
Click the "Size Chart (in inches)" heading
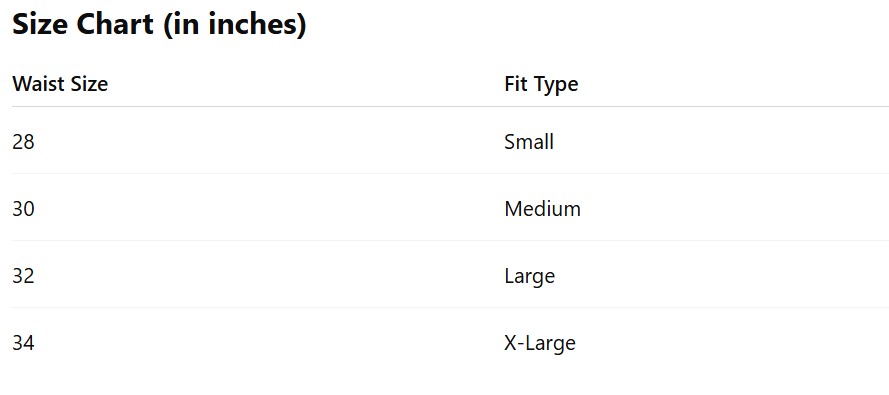159,25
